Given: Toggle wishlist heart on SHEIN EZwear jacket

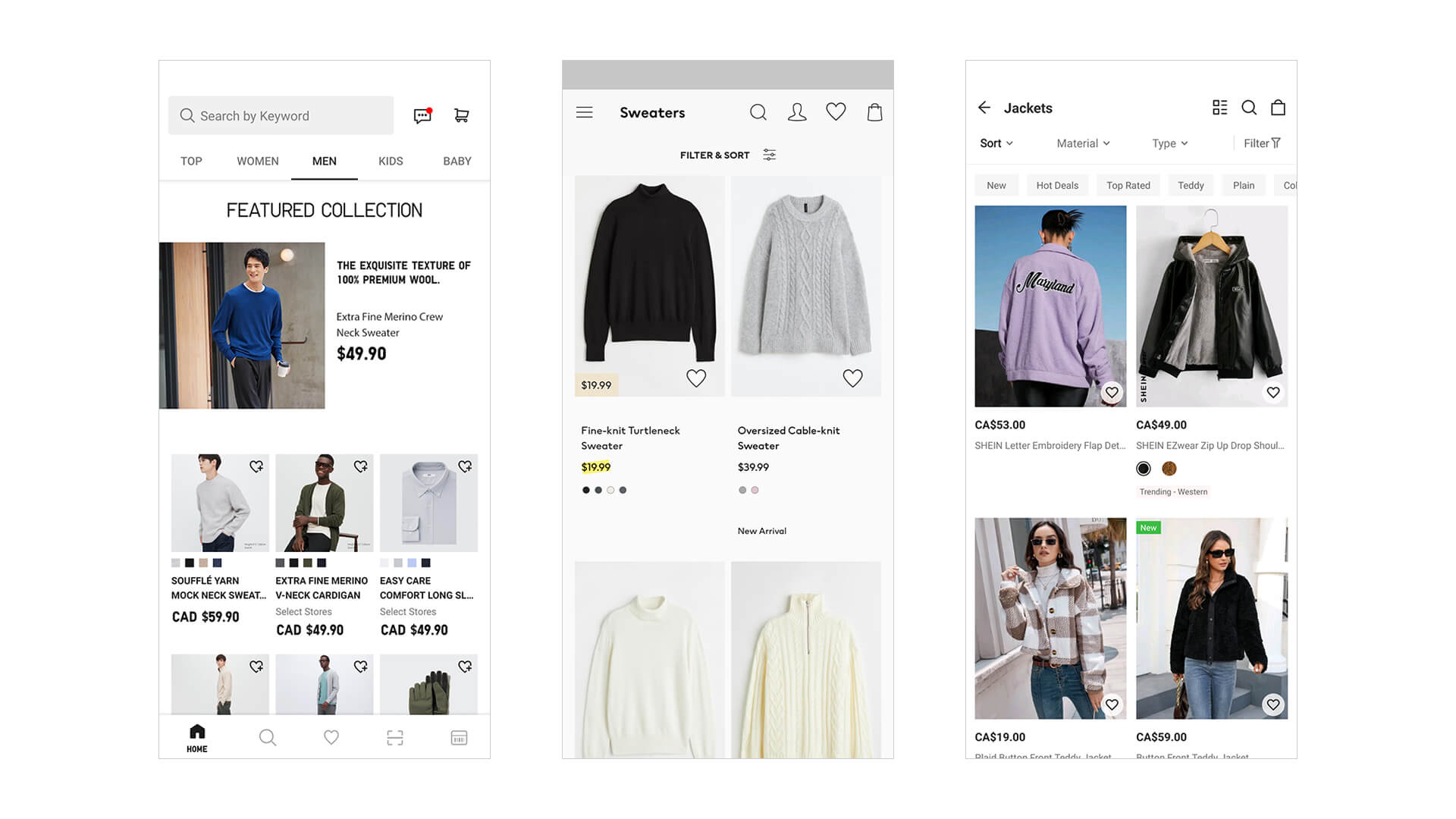Looking at the screenshot, I should [1273, 392].
